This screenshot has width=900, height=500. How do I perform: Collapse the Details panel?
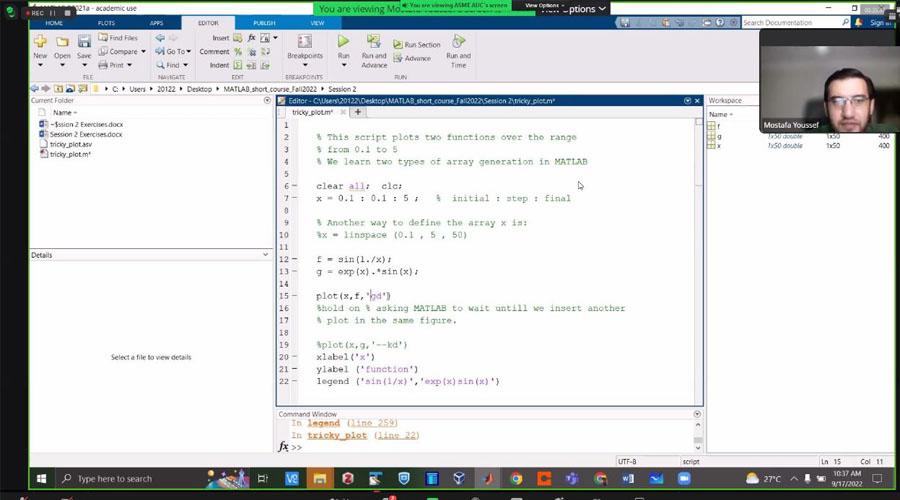click(x=265, y=255)
